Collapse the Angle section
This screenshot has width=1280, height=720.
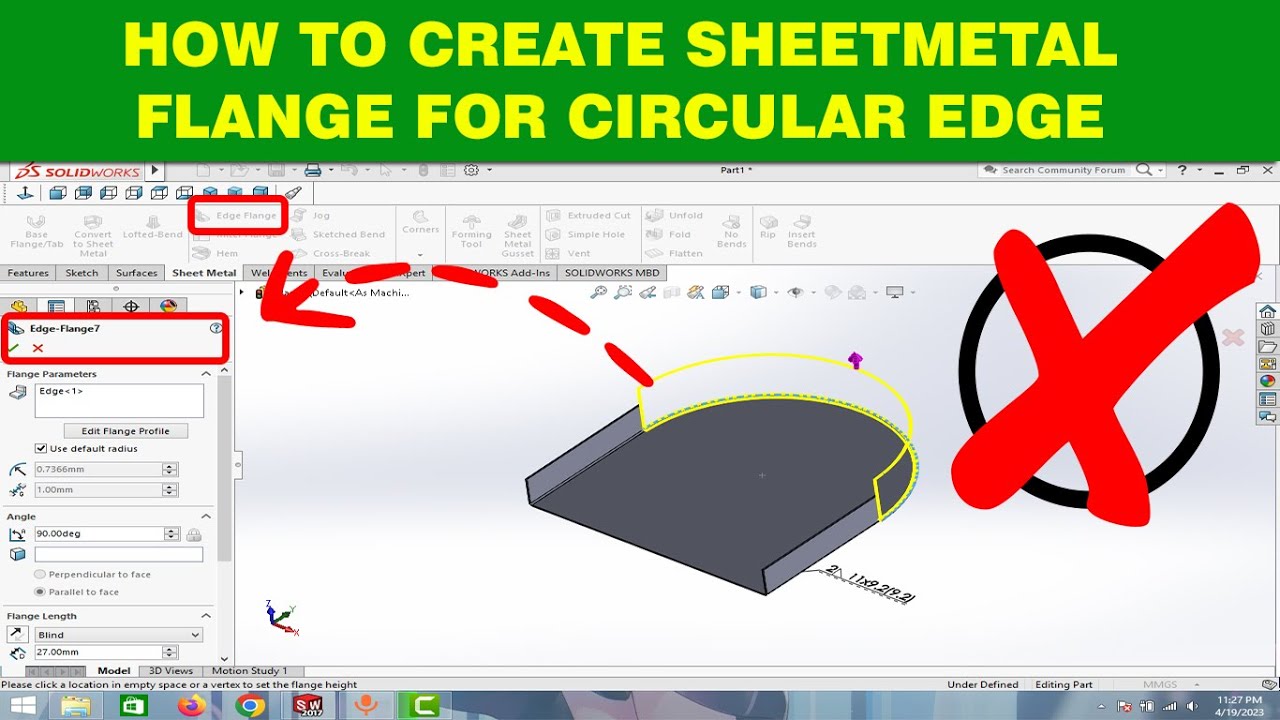(x=206, y=517)
